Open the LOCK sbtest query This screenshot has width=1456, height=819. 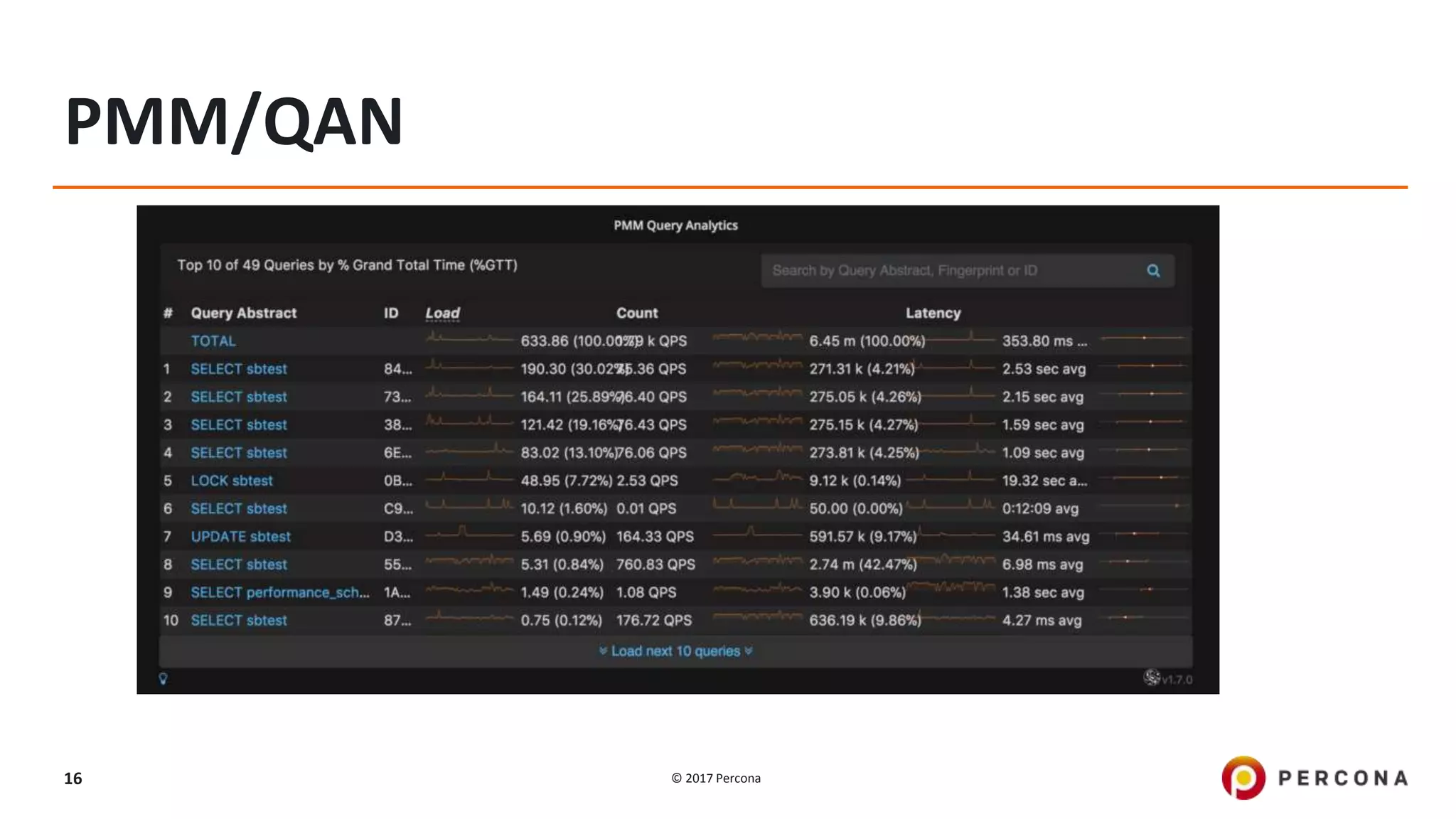pyautogui.click(x=232, y=481)
